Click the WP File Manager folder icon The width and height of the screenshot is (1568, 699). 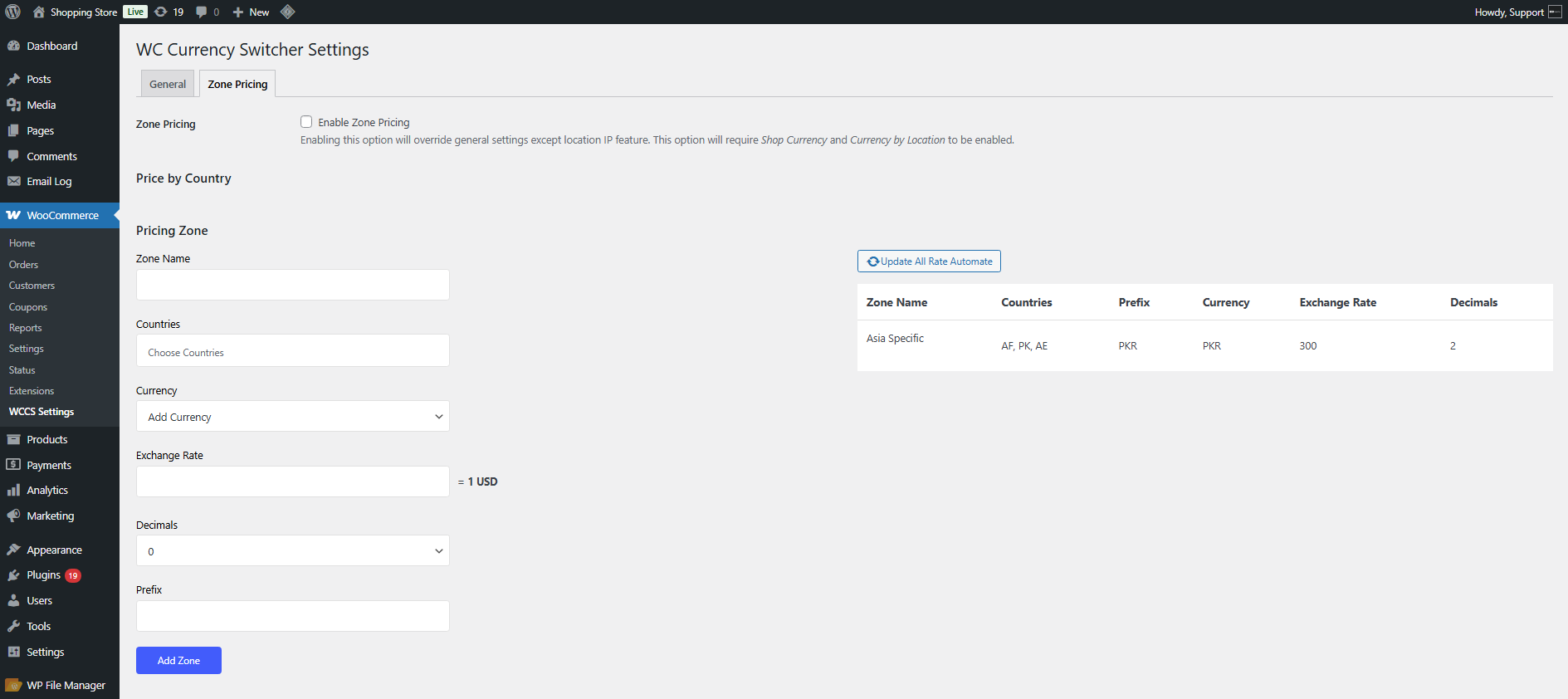click(13, 685)
